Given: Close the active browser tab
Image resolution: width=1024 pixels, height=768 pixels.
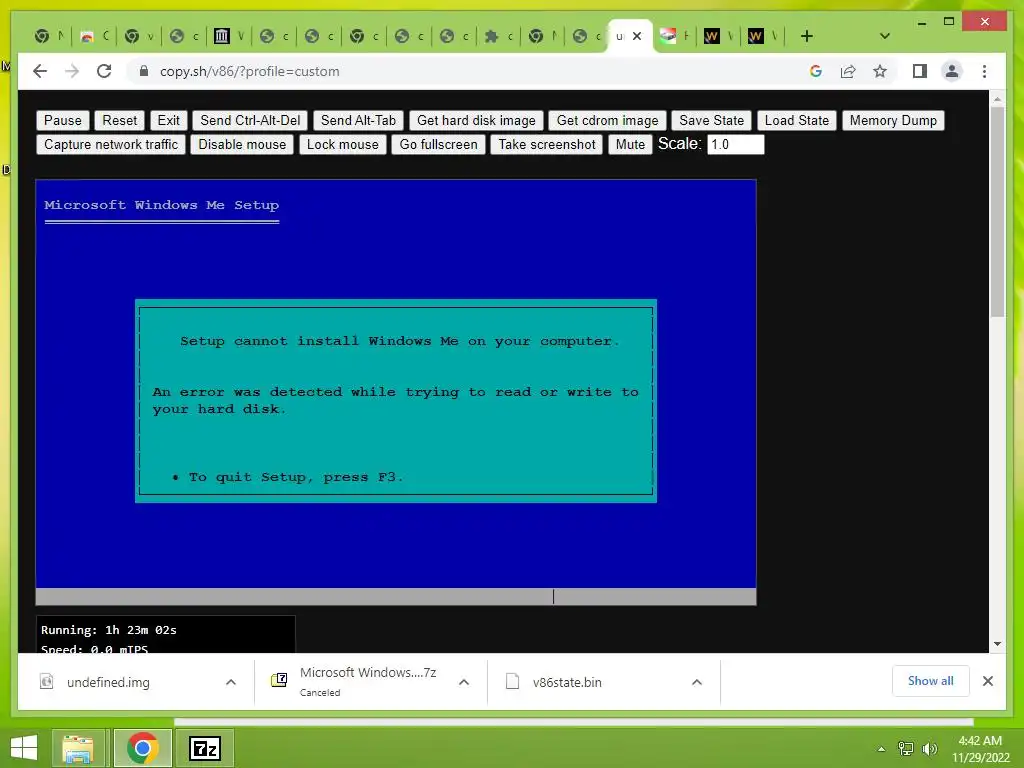Looking at the screenshot, I should [x=637, y=36].
